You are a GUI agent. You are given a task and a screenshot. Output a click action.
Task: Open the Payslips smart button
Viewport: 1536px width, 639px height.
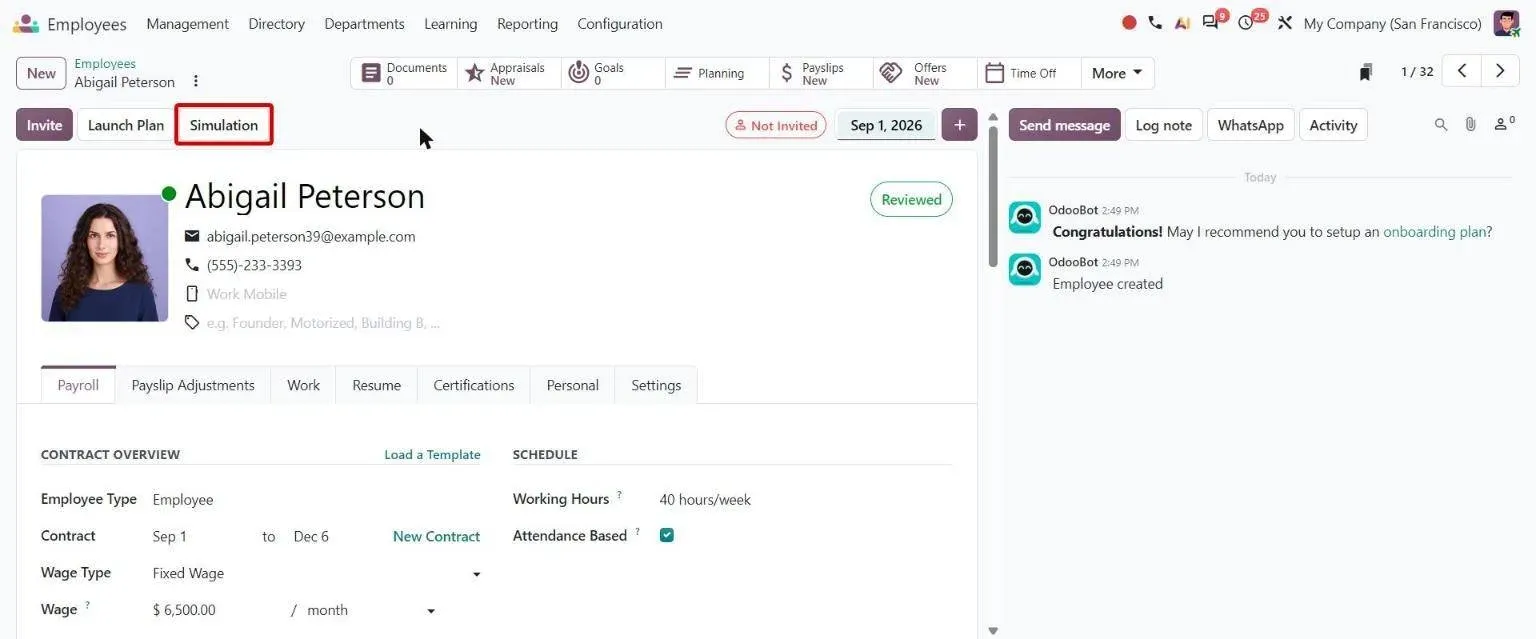point(821,73)
